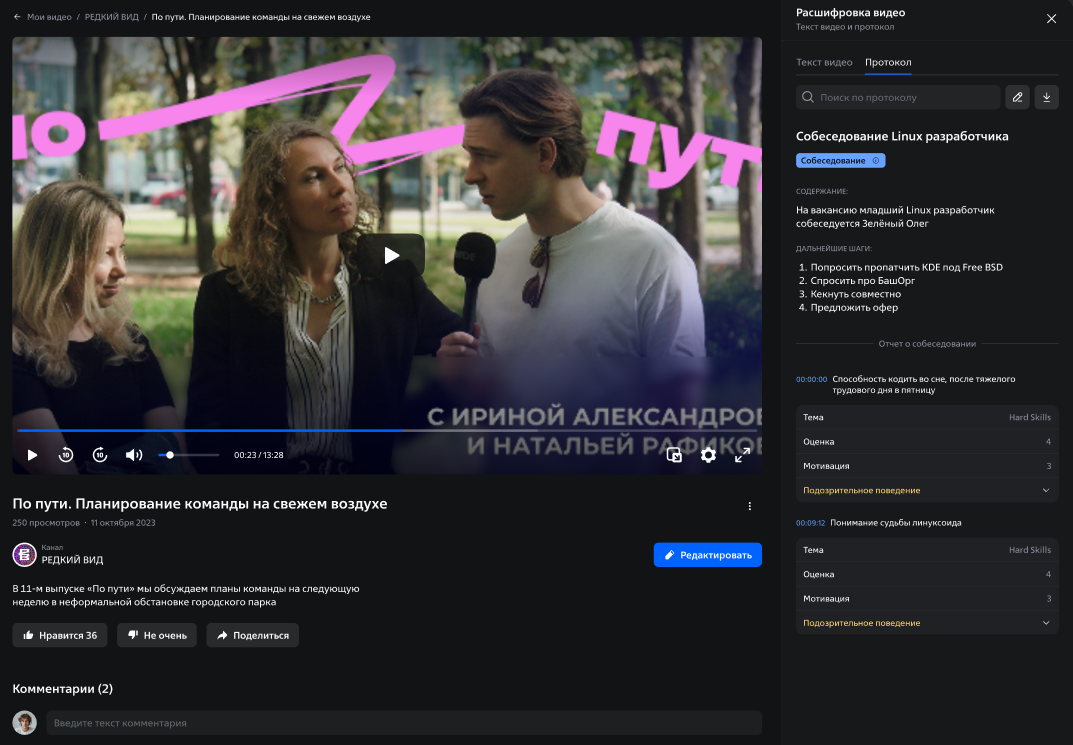1073x745 pixels.
Task: Adjust the volume slider
Action: point(188,455)
